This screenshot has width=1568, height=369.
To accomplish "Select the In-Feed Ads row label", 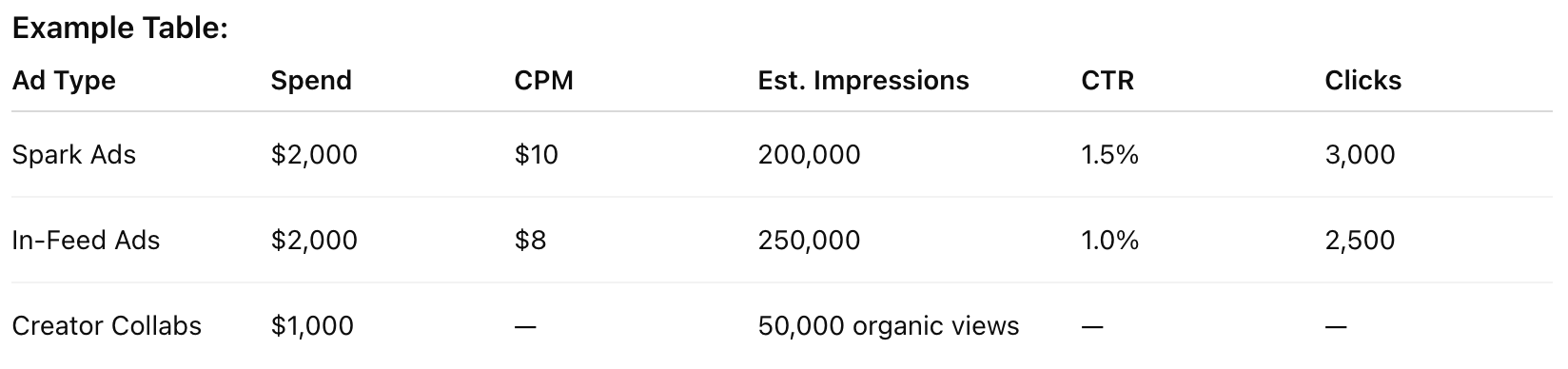I will (x=86, y=240).
